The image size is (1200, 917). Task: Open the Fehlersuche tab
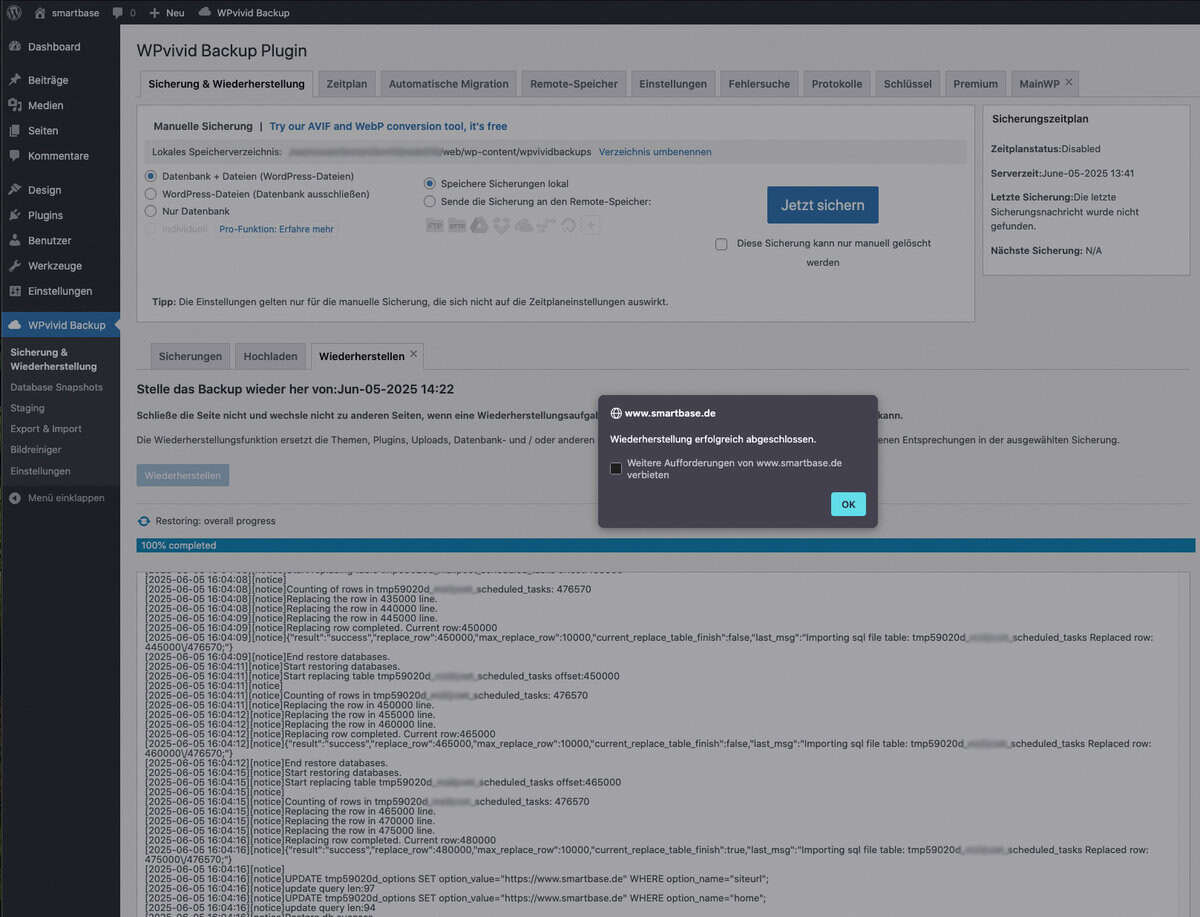click(759, 84)
